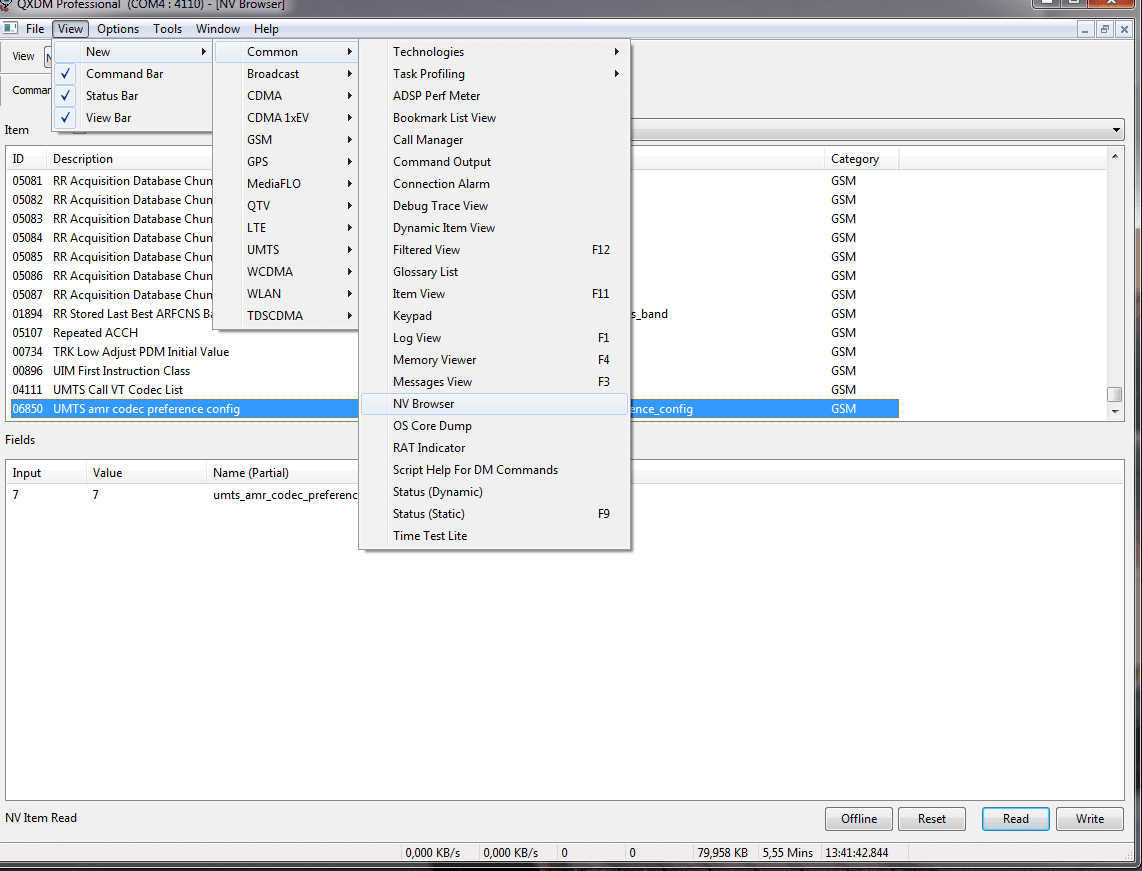This screenshot has width=1142, height=871.
Task: Open Bookmark List View
Action: tap(495, 117)
